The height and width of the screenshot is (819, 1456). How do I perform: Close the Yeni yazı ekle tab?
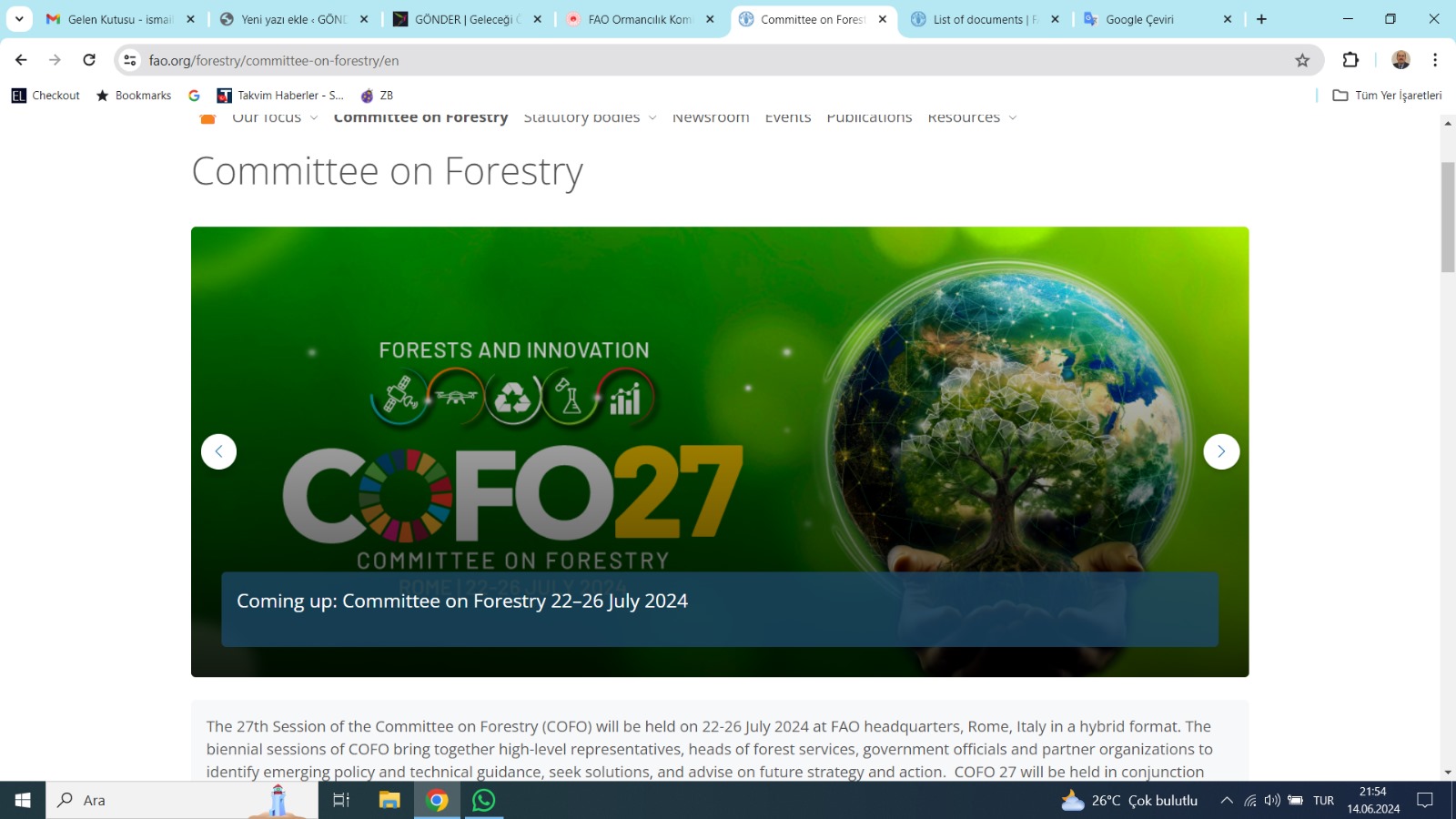pyautogui.click(x=364, y=19)
